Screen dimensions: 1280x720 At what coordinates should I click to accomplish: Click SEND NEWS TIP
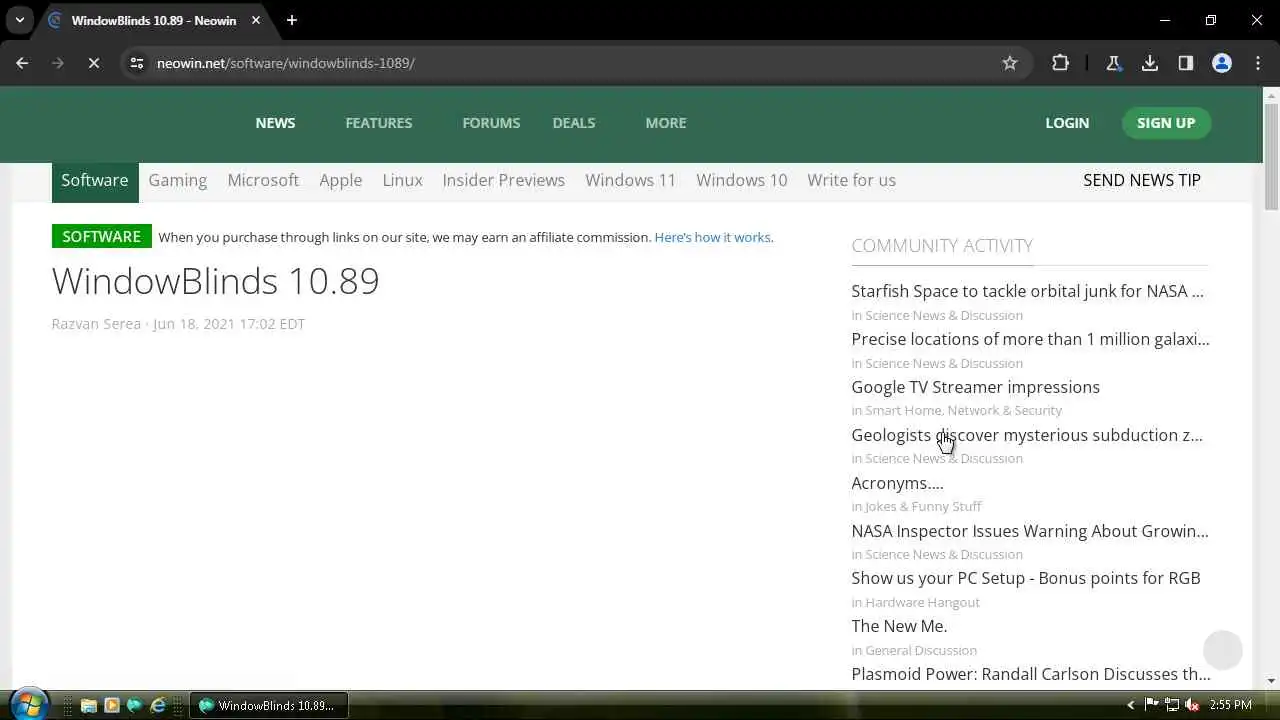tap(1142, 180)
